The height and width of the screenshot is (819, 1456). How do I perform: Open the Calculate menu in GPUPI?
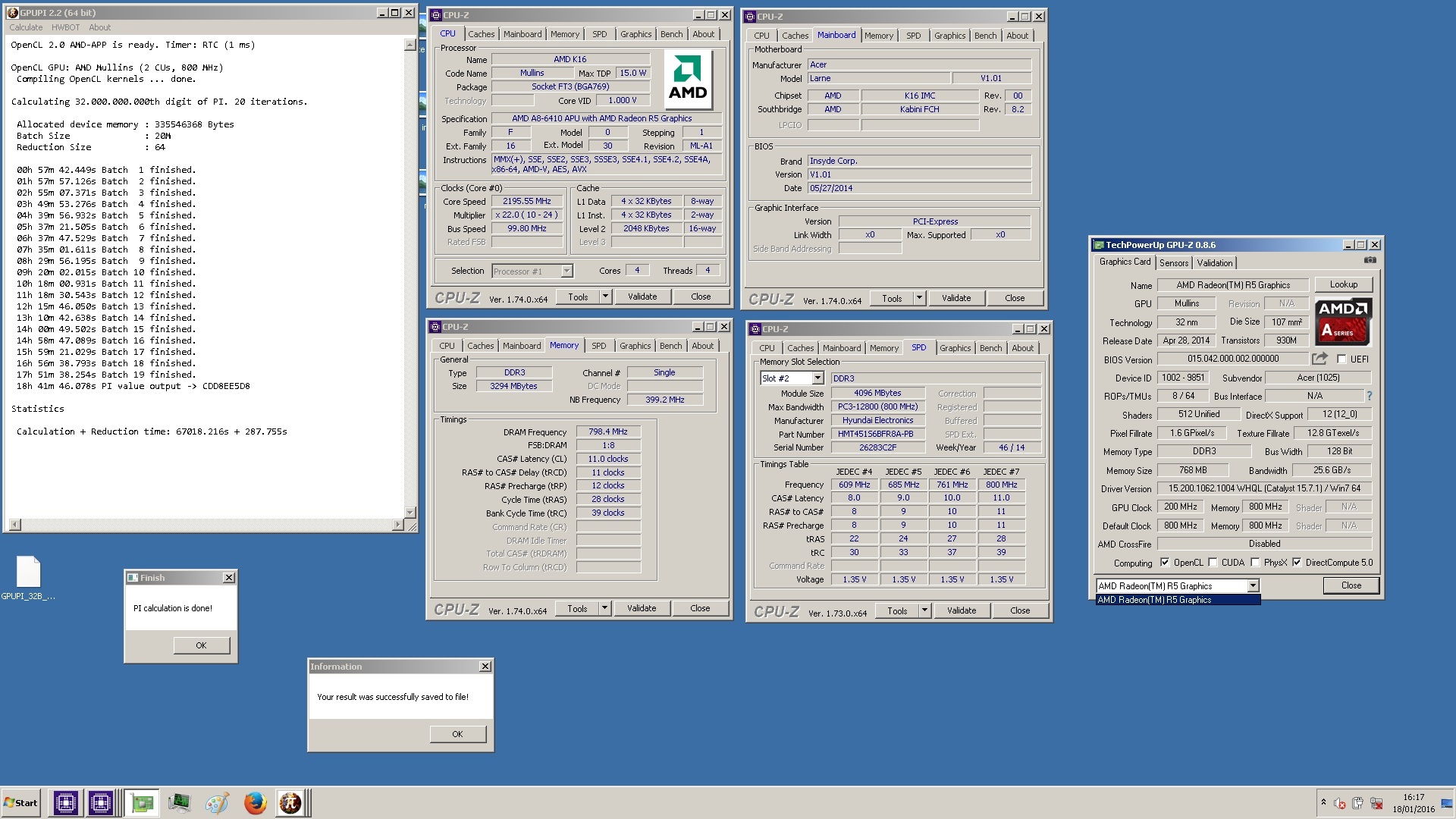[x=26, y=27]
